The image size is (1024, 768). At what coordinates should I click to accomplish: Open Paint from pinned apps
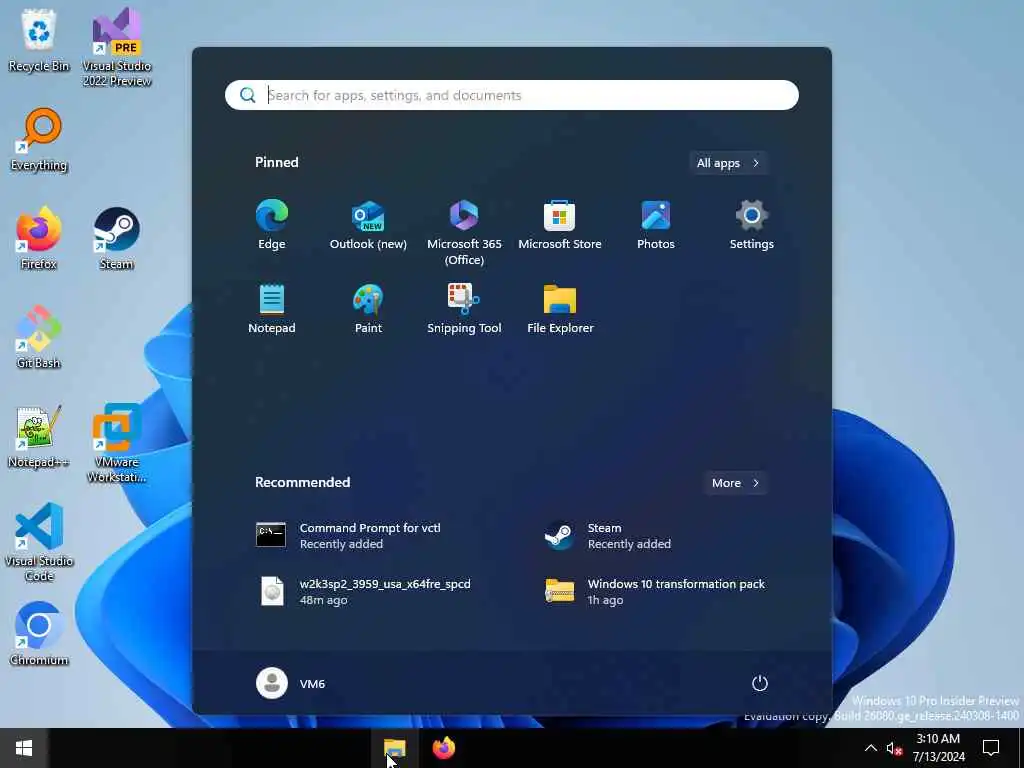point(368,309)
